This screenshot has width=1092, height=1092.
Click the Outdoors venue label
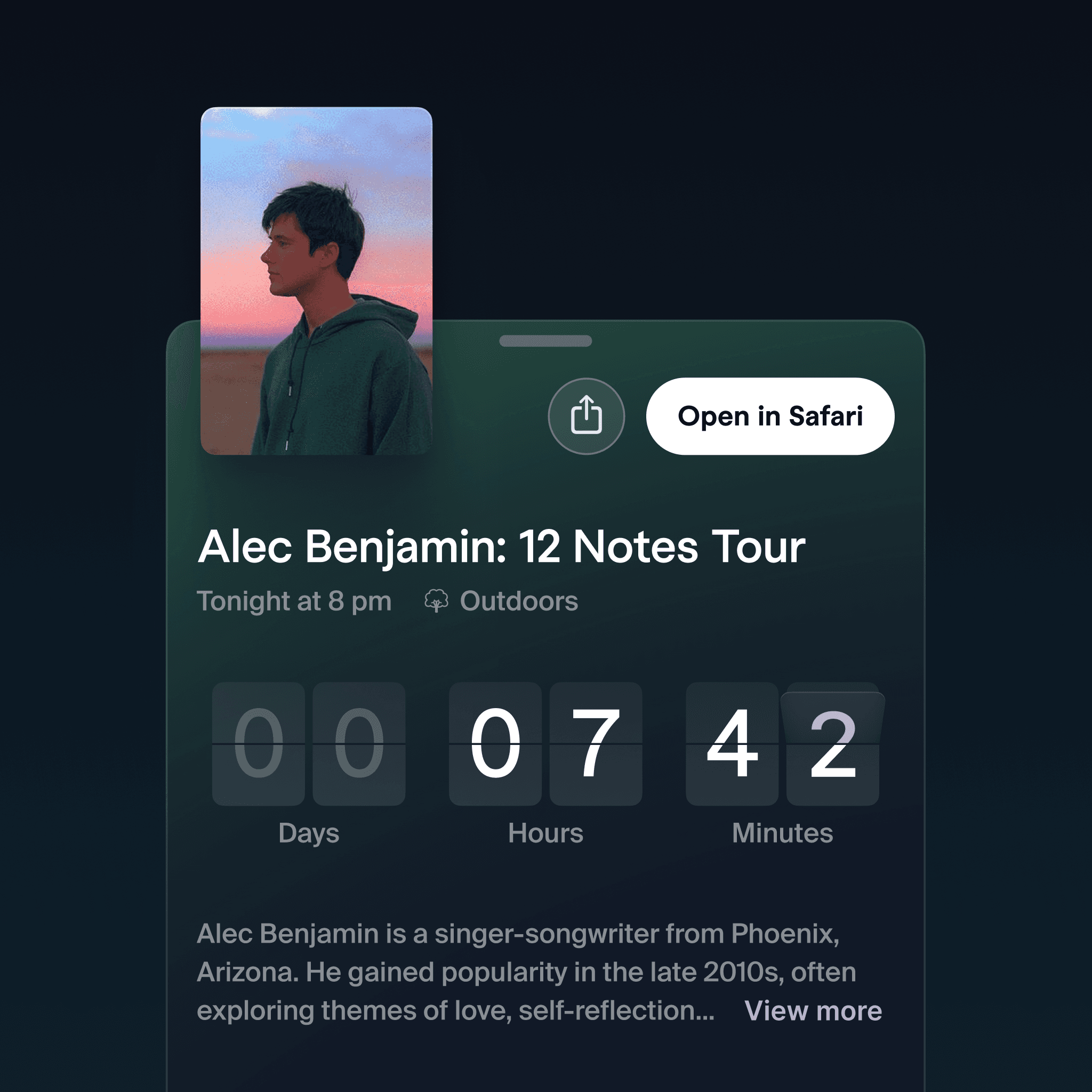click(x=519, y=601)
